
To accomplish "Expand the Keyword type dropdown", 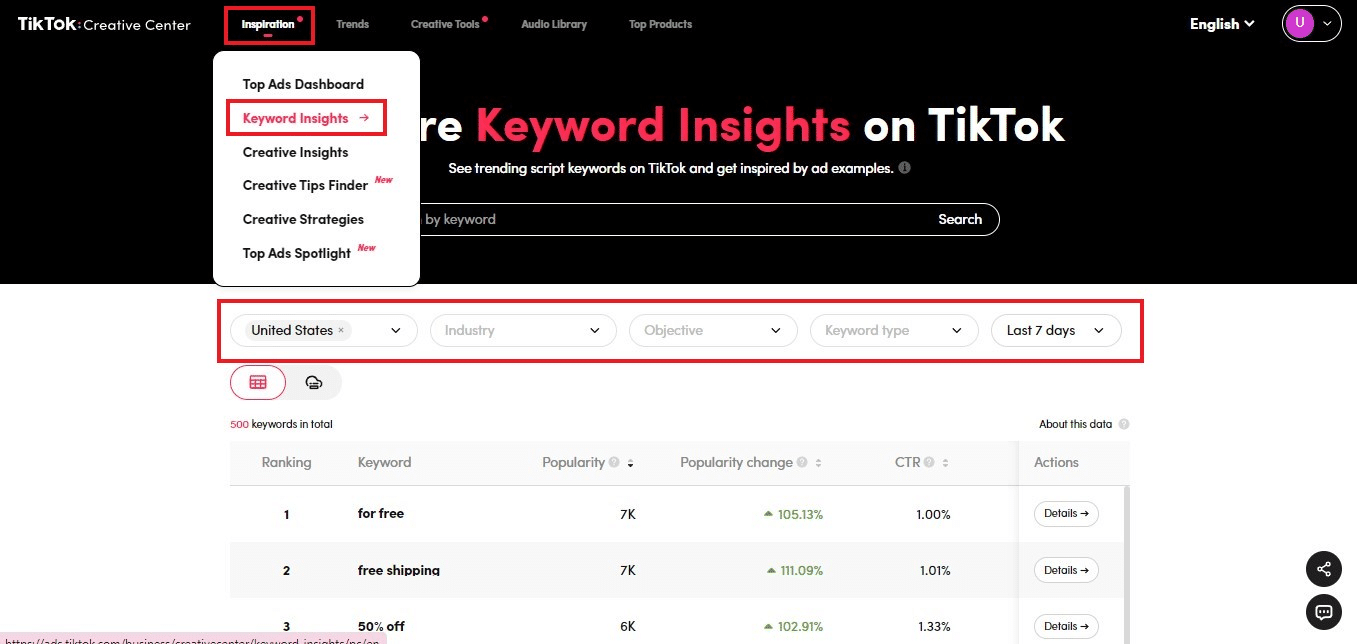I will click(x=893, y=330).
